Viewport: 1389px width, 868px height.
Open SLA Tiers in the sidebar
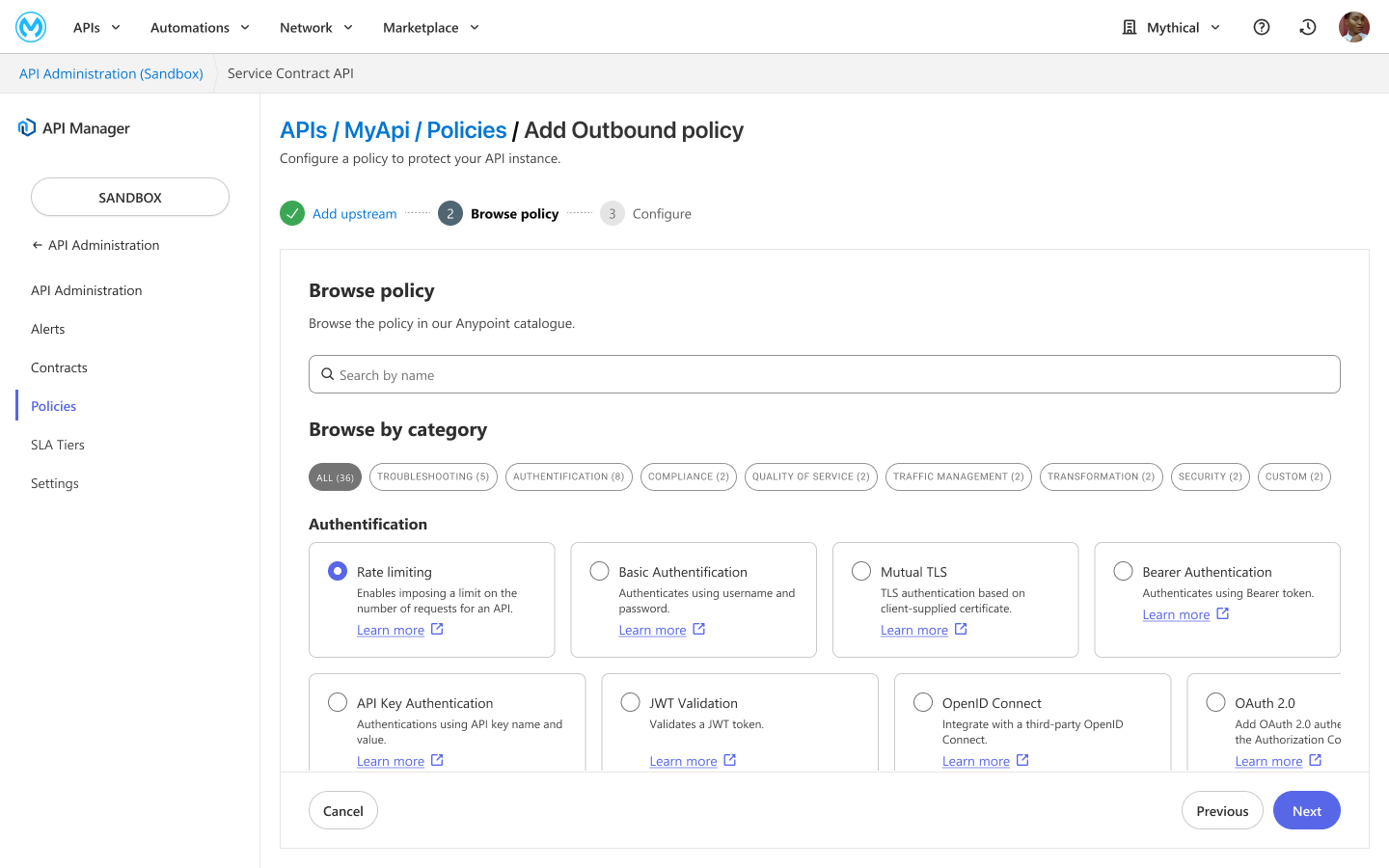pos(58,445)
